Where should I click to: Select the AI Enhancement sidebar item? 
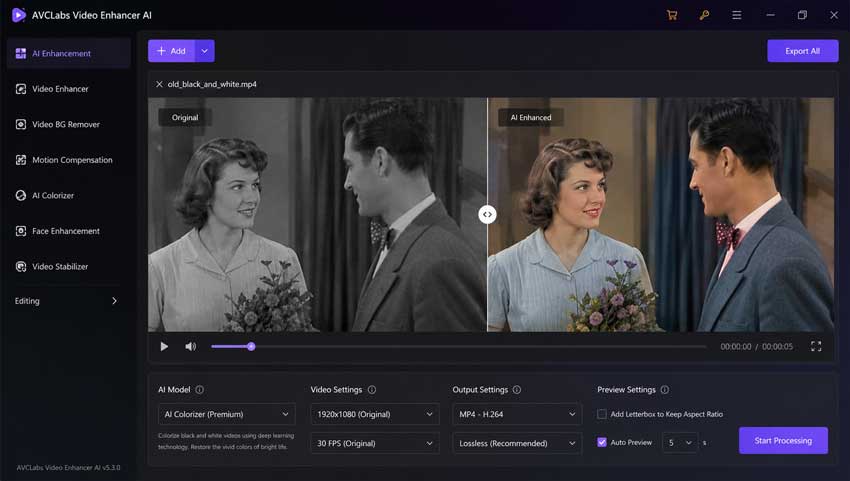[69, 53]
